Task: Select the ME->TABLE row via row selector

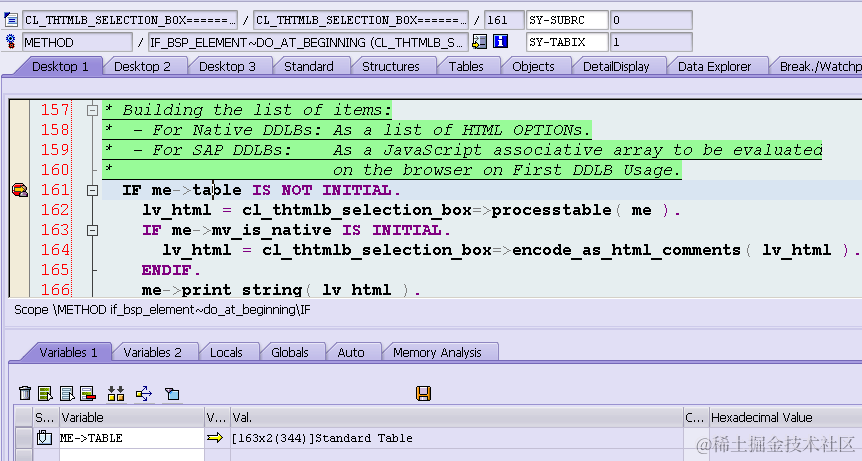Action: [x=24, y=438]
